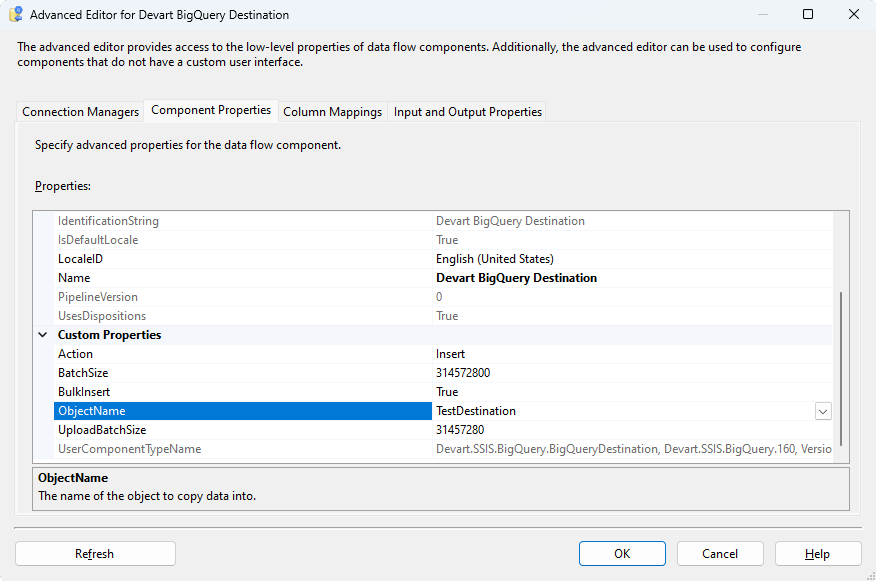Image resolution: width=876 pixels, height=581 pixels.
Task: Open Help for the editor
Action: tap(817, 554)
